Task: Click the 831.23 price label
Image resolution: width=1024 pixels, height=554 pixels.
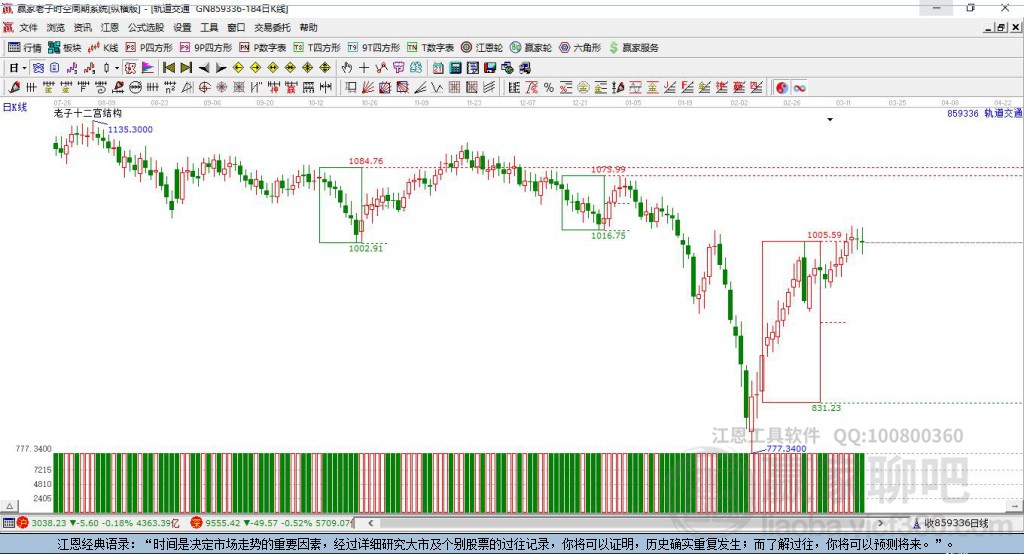Action: click(826, 408)
